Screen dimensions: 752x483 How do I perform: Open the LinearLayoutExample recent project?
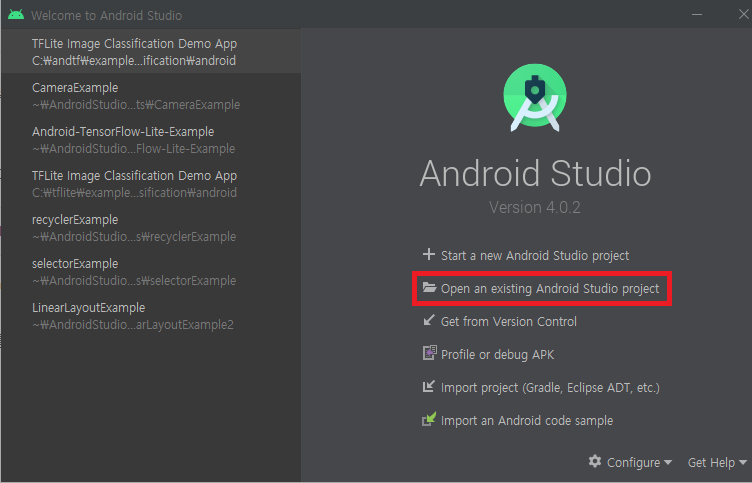pyautogui.click(x=151, y=316)
